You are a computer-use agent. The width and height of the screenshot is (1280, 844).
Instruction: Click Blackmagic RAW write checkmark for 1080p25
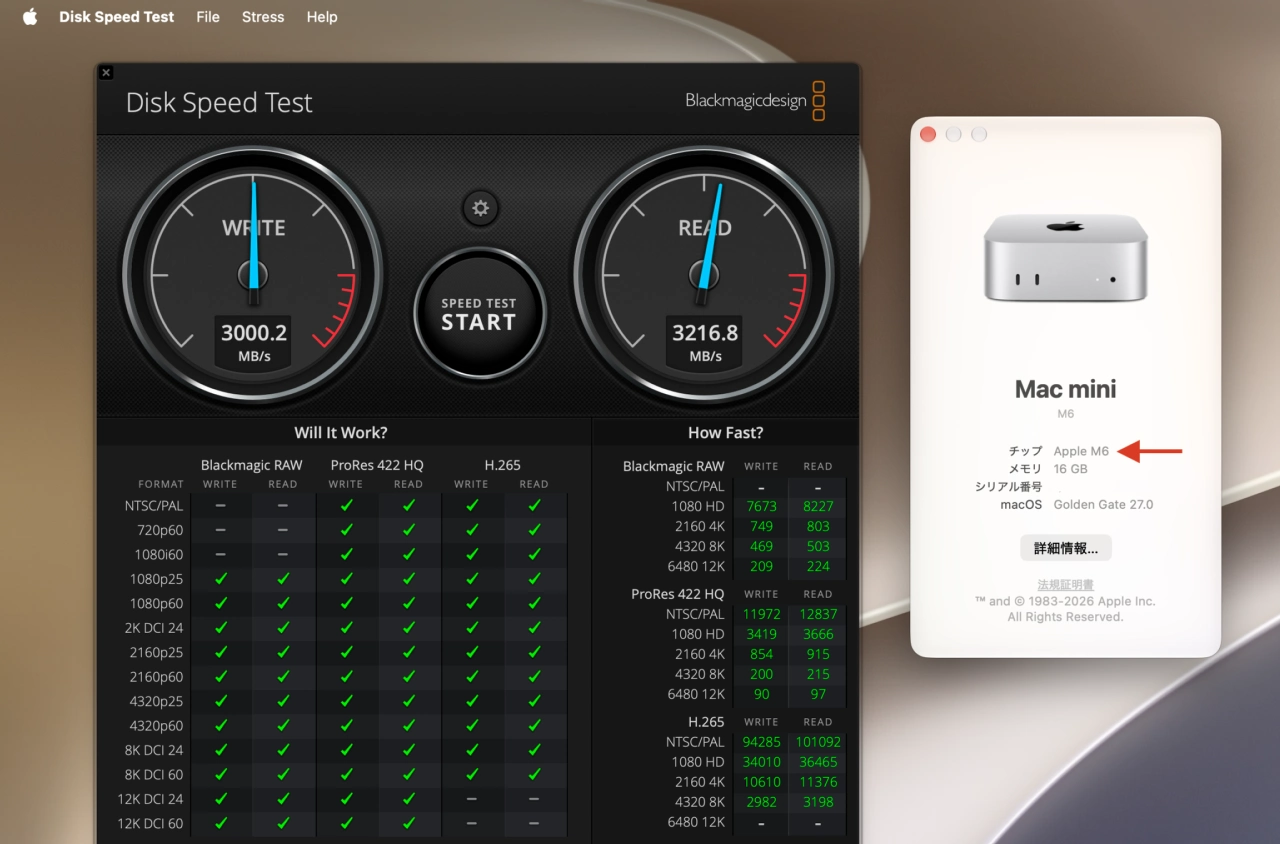(221, 579)
